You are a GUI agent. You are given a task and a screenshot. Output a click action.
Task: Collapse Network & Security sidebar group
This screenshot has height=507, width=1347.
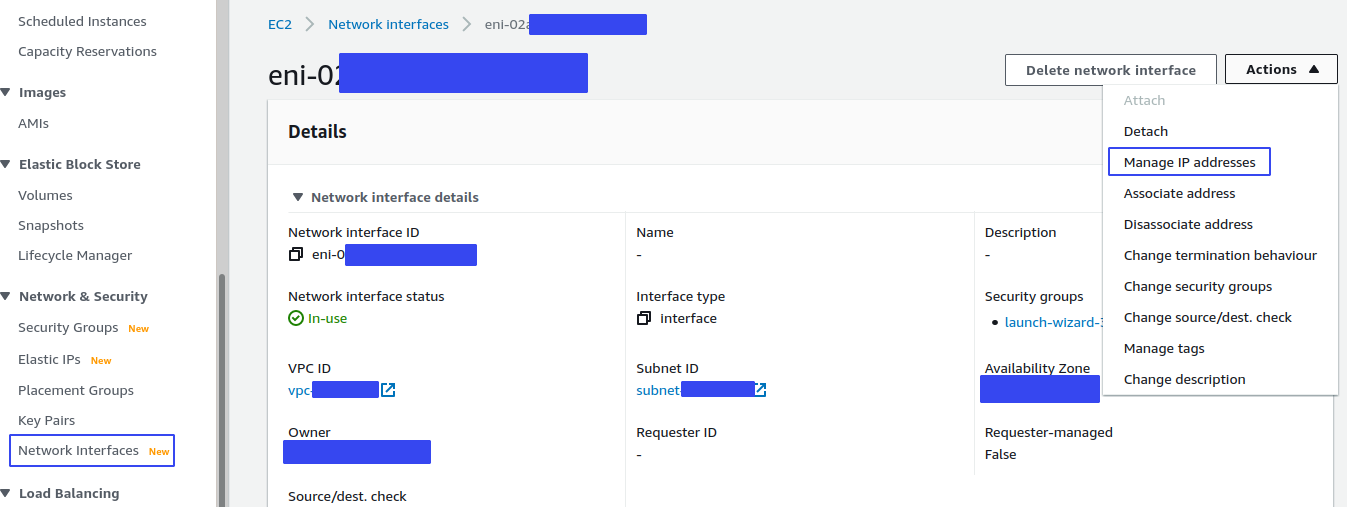coord(5,297)
